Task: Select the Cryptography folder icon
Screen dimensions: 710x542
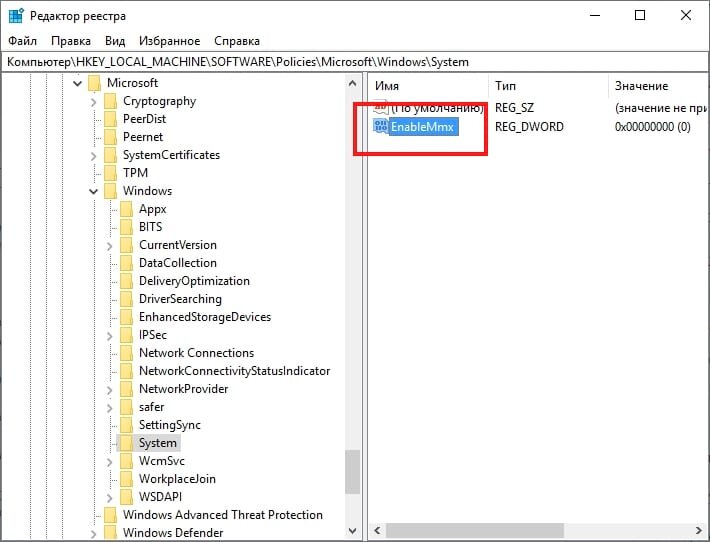Action: pos(110,101)
